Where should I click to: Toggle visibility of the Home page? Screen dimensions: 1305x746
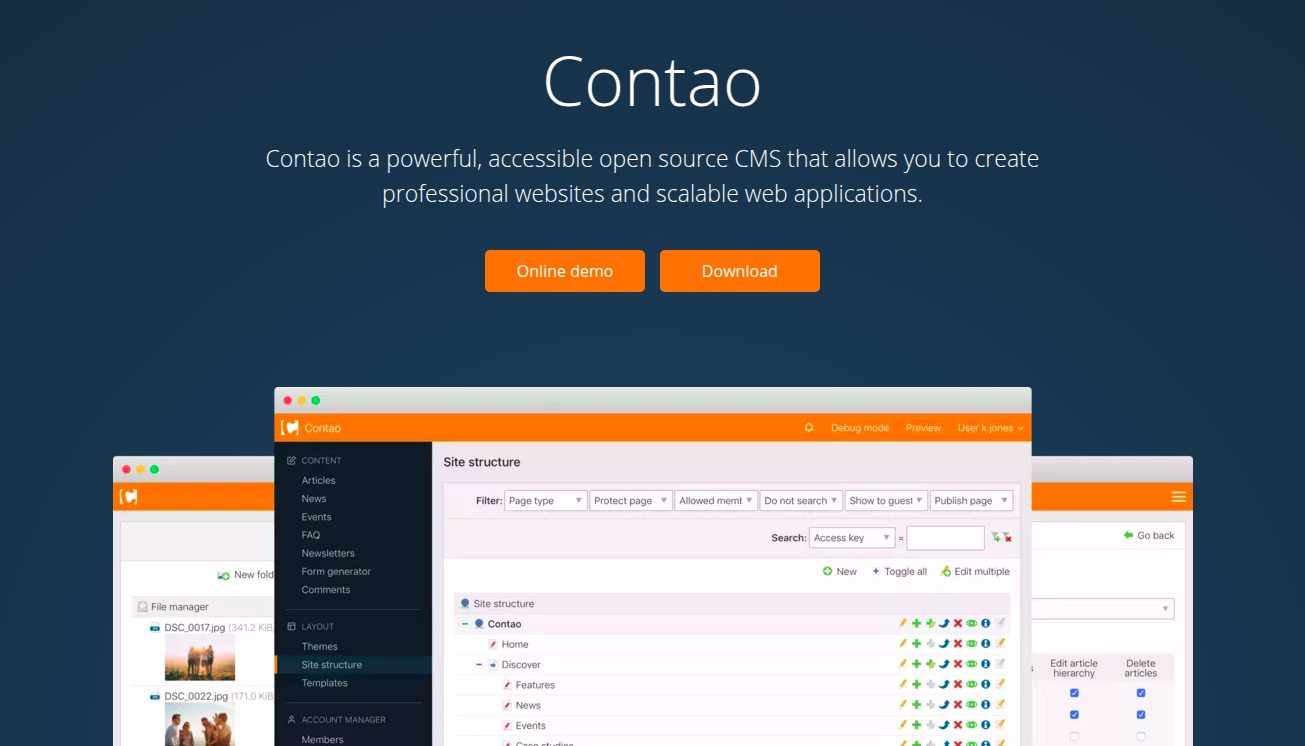click(971, 644)
